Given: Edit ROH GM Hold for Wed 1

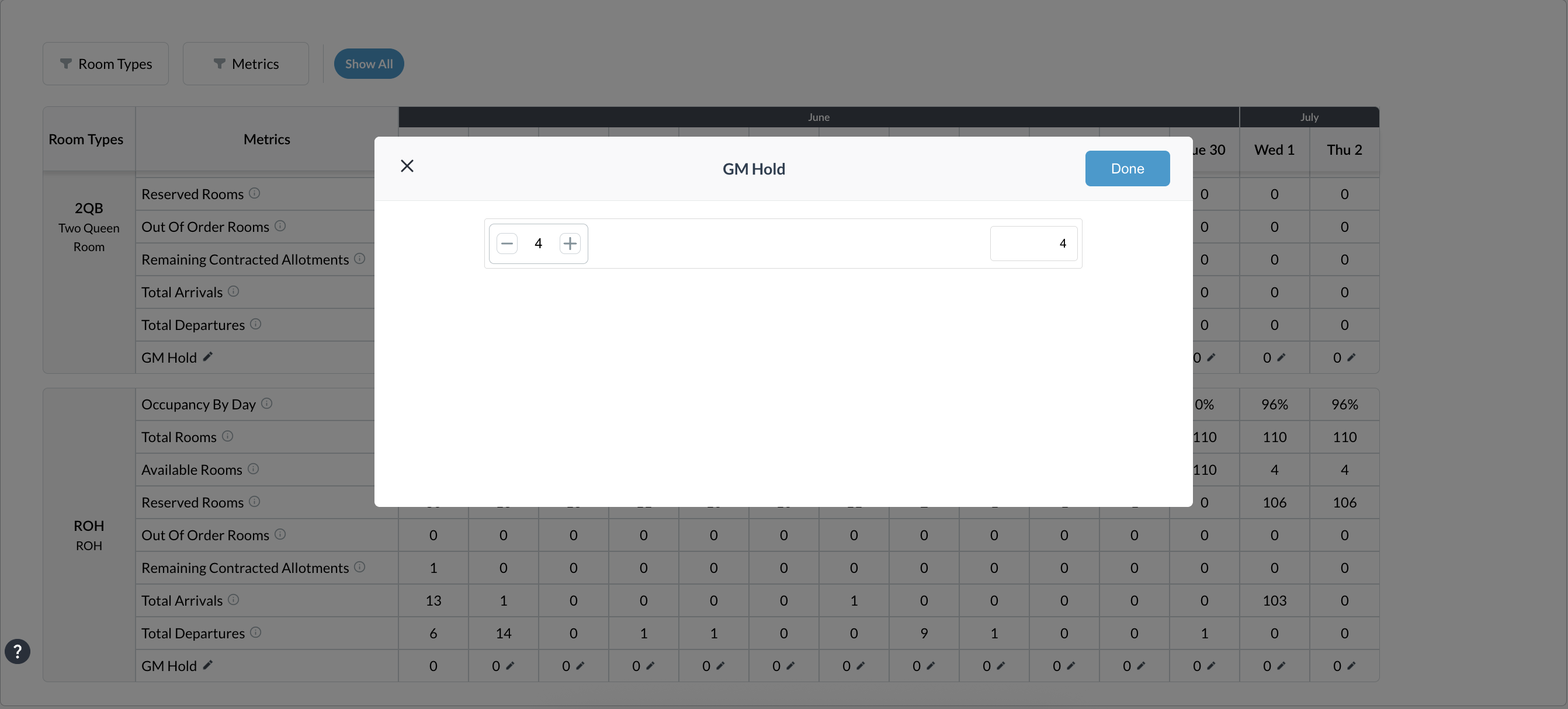Looking at the screenshot, I should click(x=1281, y=666).
